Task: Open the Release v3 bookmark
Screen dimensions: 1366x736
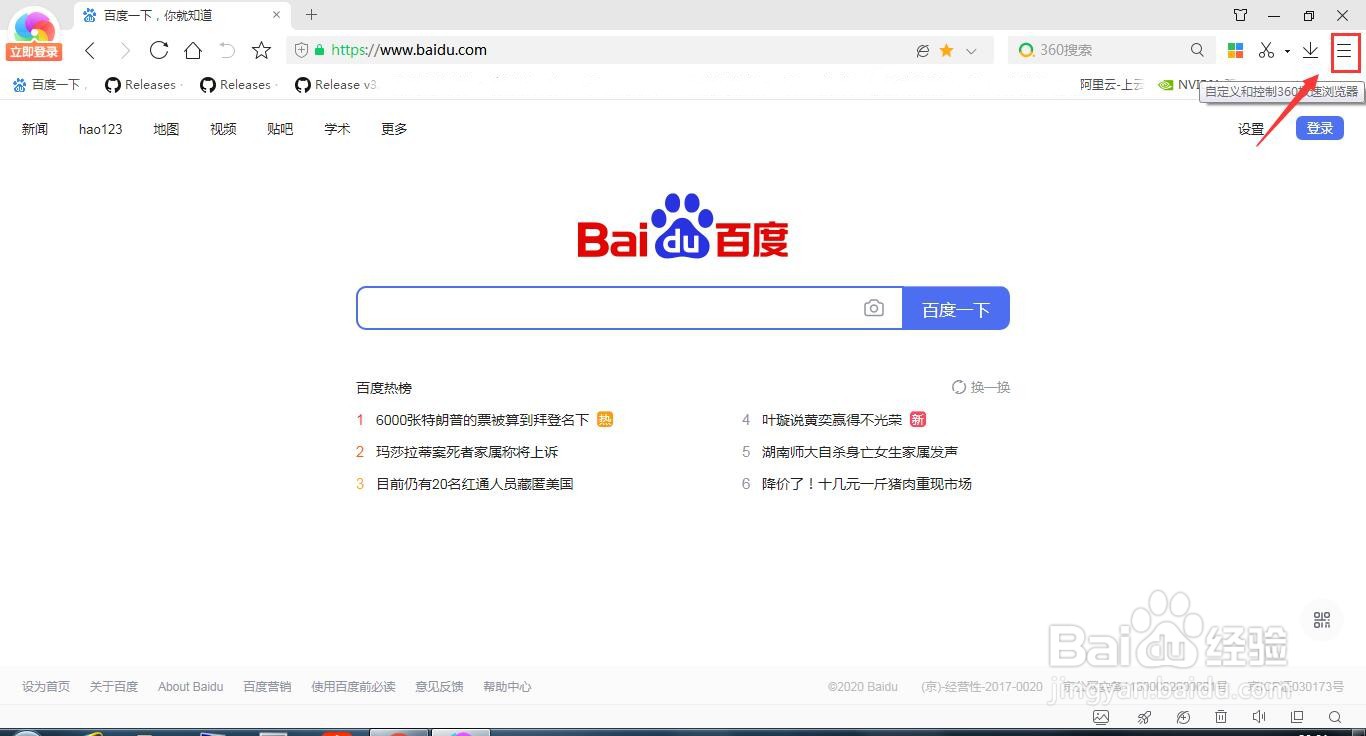Action: pyautogui.click(x=336, y=85)
